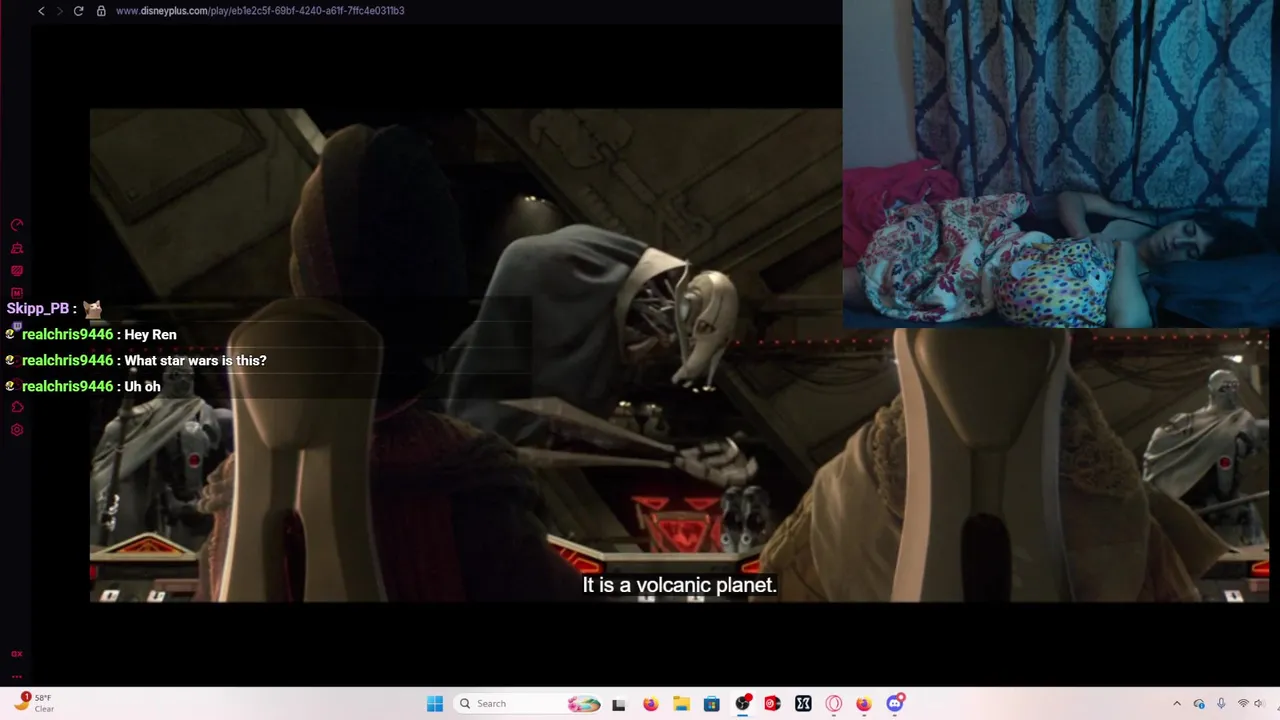Image resolution: width=1280 pixels, height=720 pixels.
Task: Open the red circular app on taskbar
Action: 772,704
